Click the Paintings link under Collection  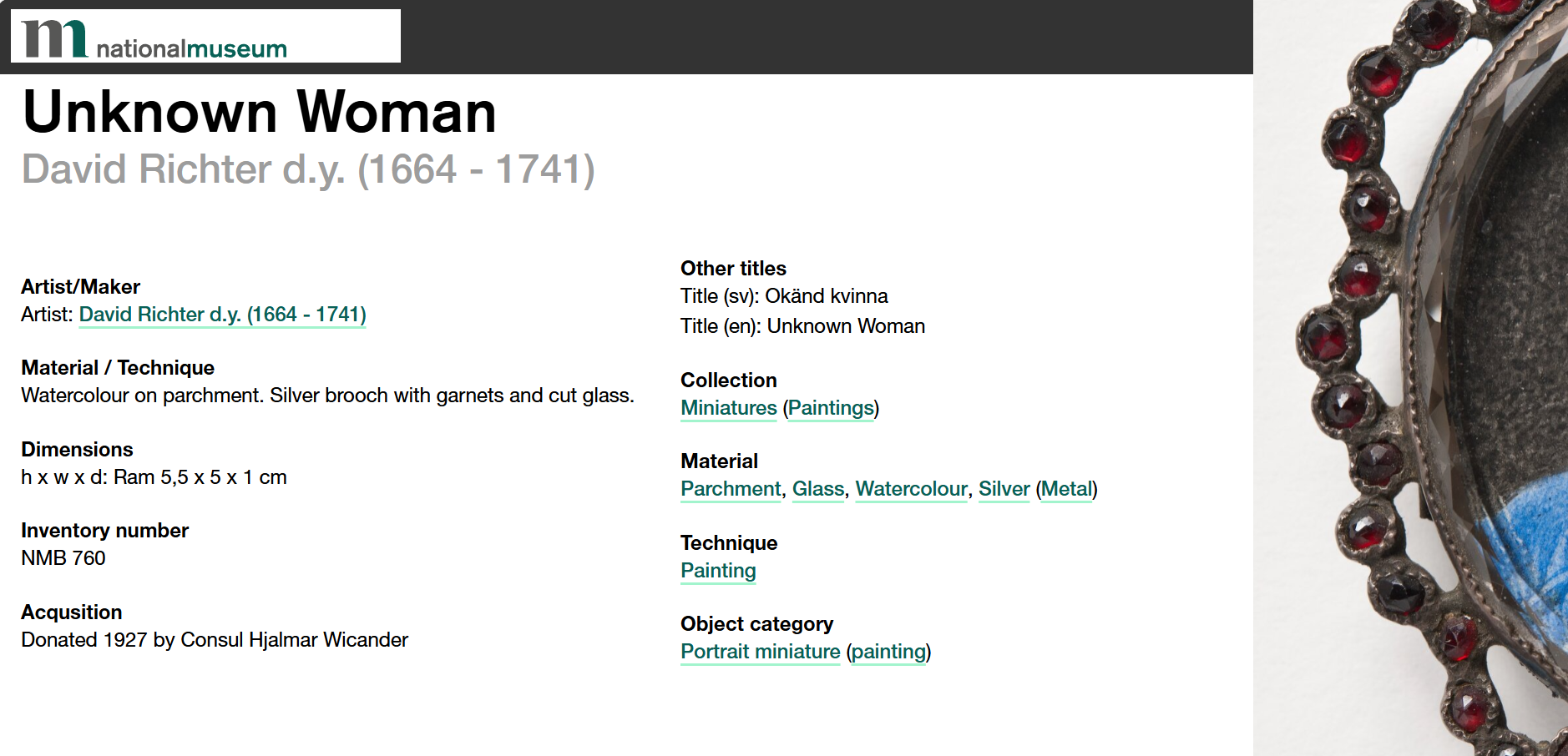click(831, 408)
